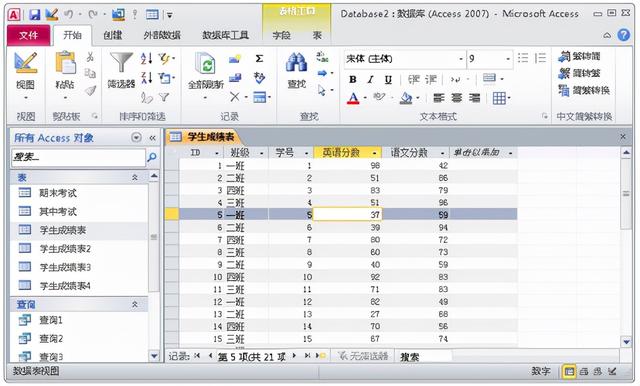Open the font name dropdown 宋体

click(461, 59)
